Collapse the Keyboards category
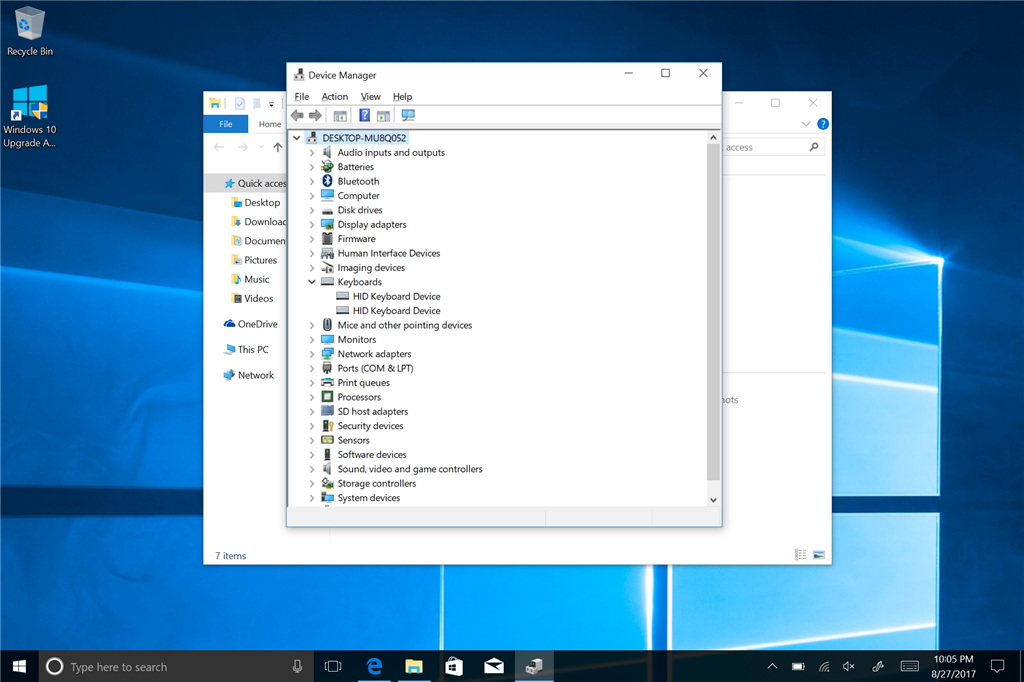Screen dimensions: 1024x682 tap(312, 282)
